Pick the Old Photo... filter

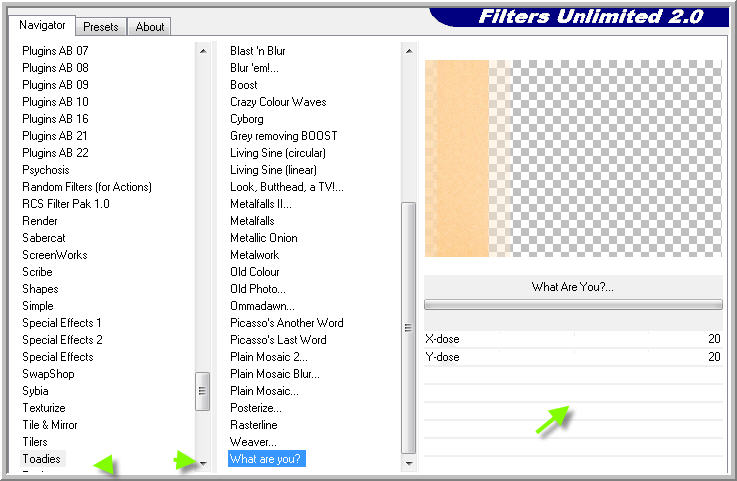[258, 289]
